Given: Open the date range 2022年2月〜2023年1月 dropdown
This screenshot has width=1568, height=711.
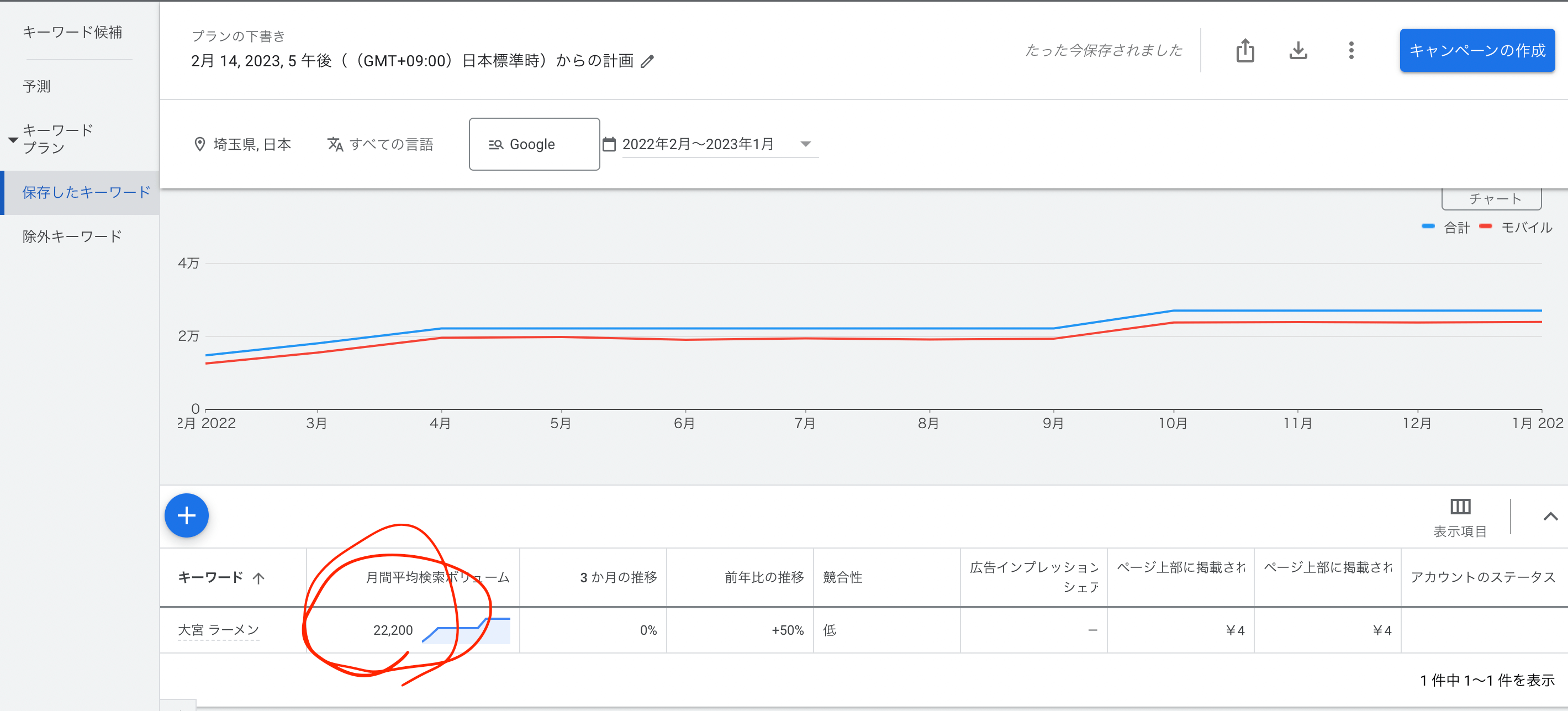Looking at the screenshot, I should point(805,144).
